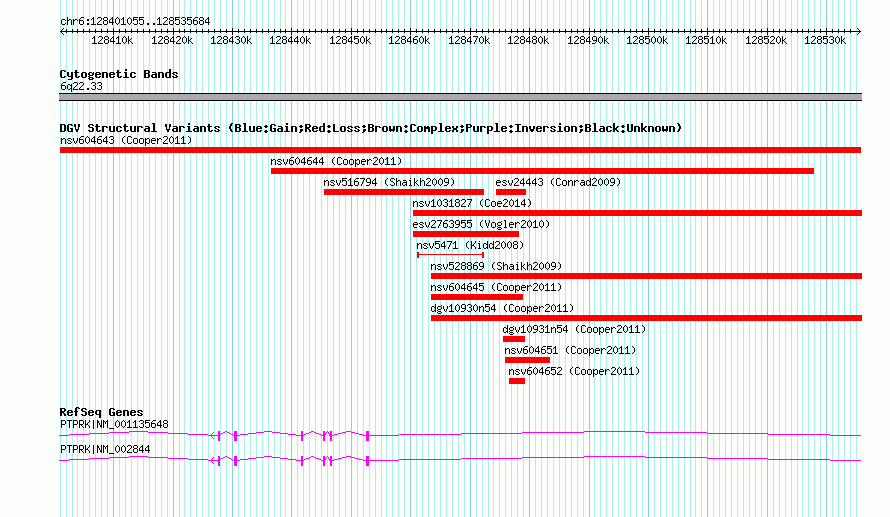Click the nsv5471 (Kidd2008) label

[x=470, y=245]
